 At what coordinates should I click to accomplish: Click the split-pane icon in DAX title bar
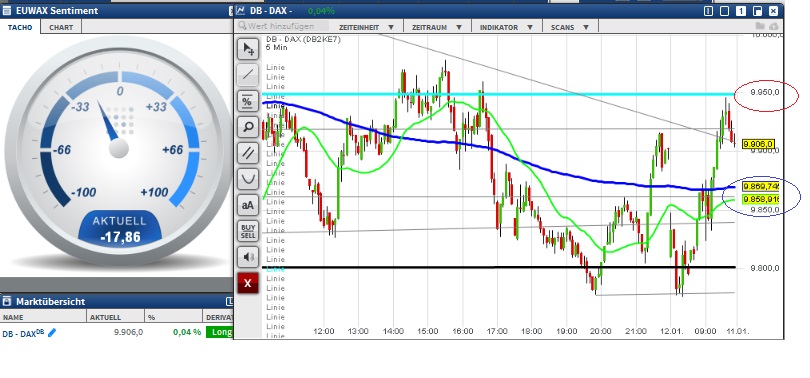pyautogui.click(x=708, y=11)
